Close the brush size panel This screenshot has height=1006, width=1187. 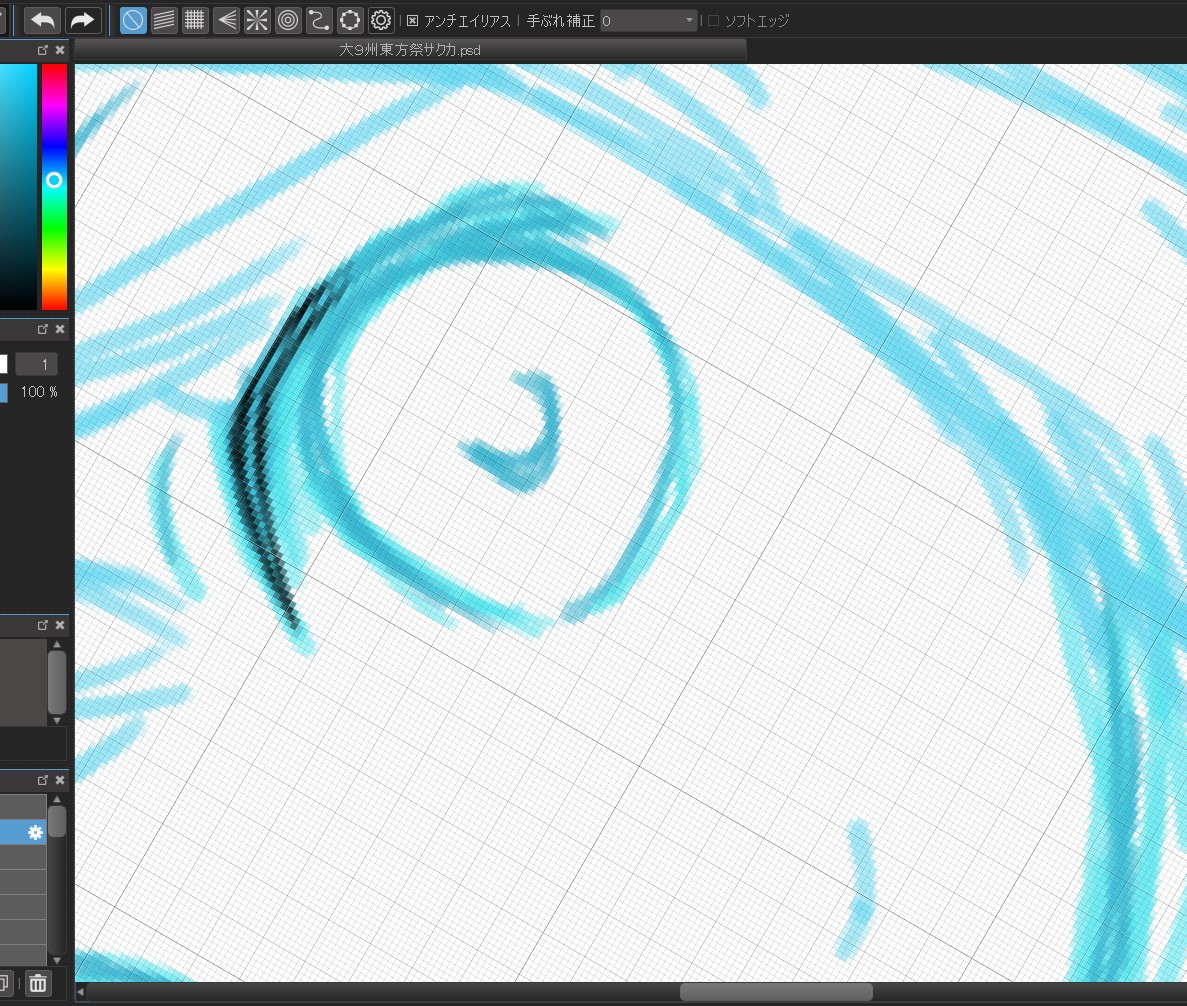pos(61,329)
